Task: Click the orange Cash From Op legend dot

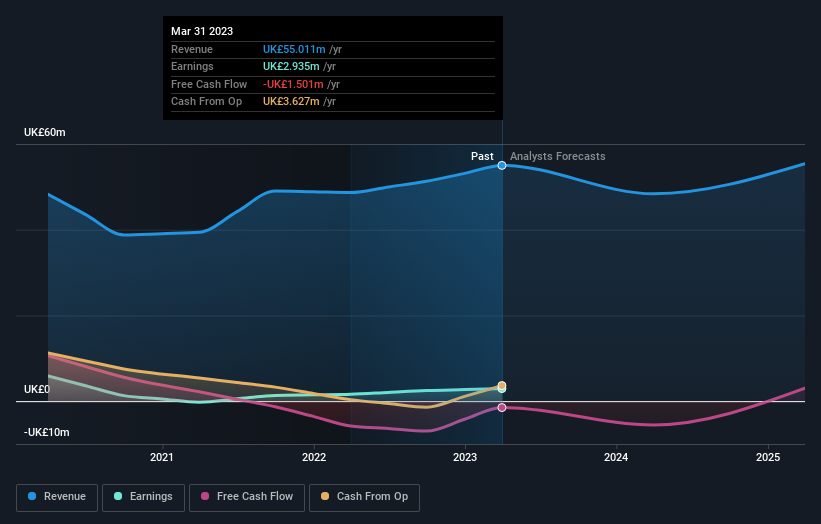Action: coord(325,496)
